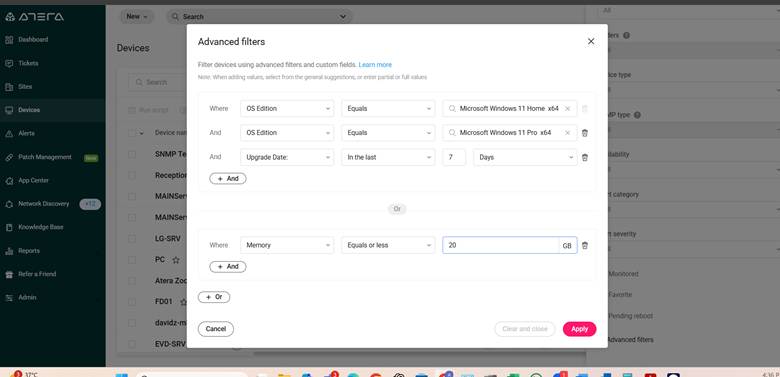The width and height of the screenshot is (780, 377).
Task: Open the Equals dropdown in the Pro row
Action: 388,133
